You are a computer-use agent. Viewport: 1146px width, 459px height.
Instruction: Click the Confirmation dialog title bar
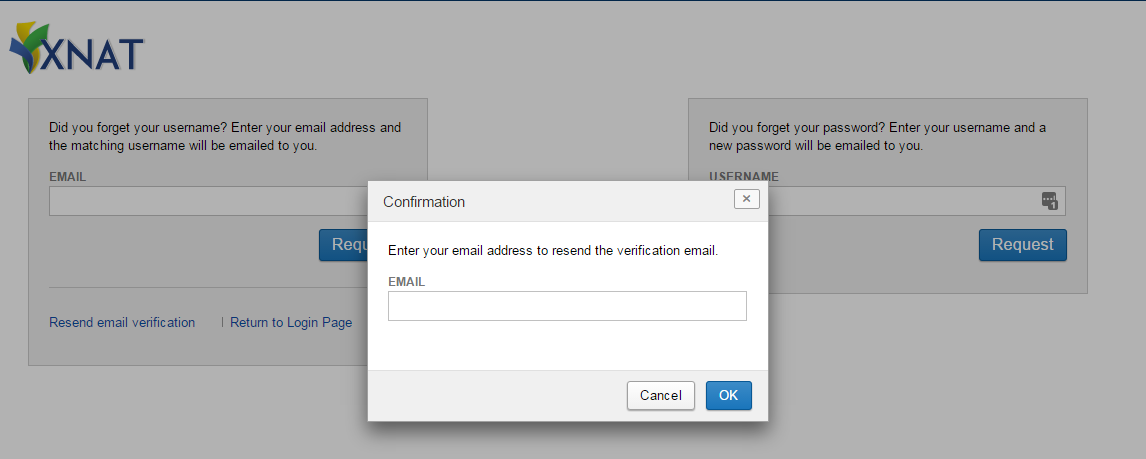coord(550,201)
